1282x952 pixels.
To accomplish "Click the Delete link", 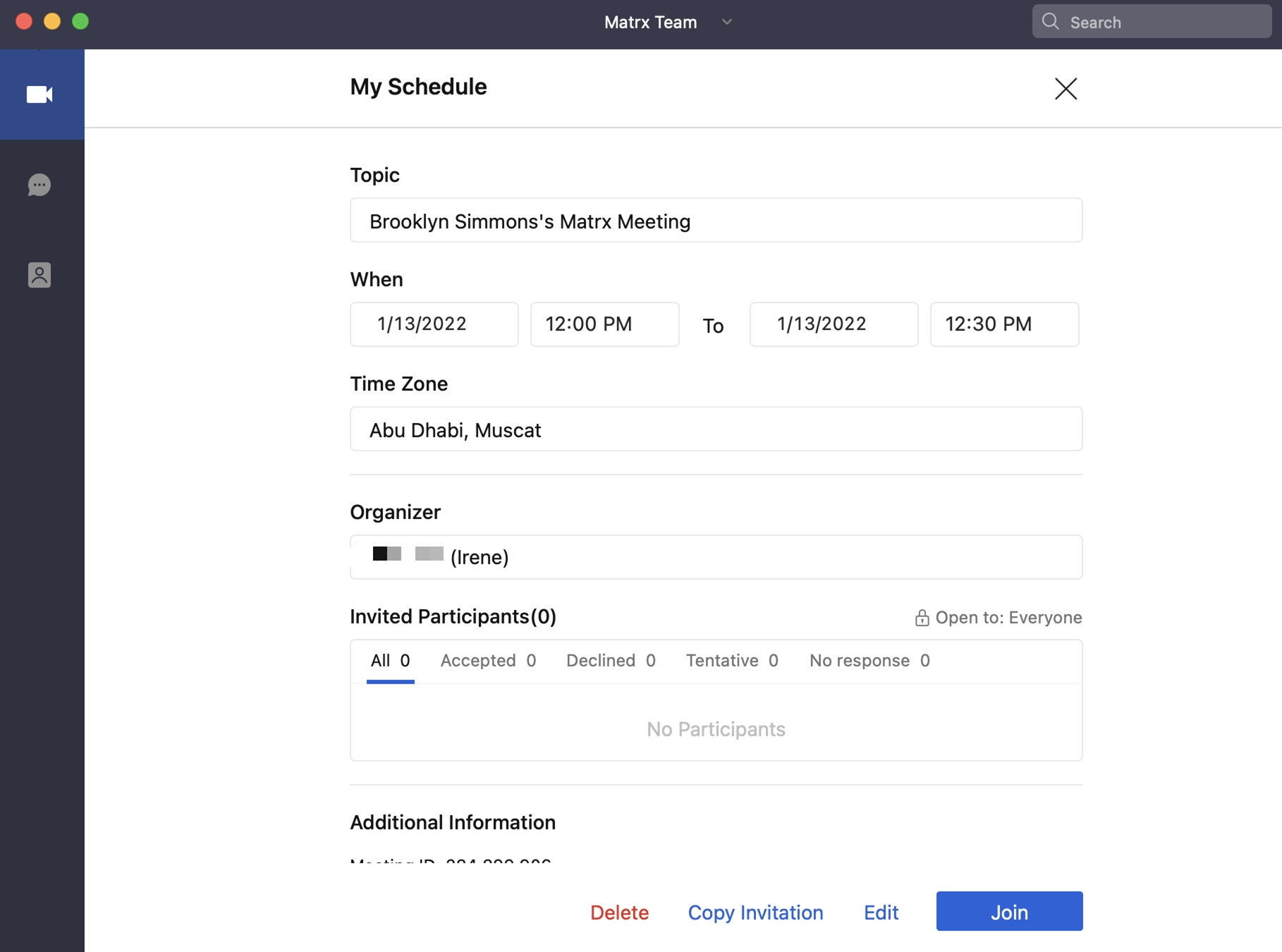I will coord(619,913).
